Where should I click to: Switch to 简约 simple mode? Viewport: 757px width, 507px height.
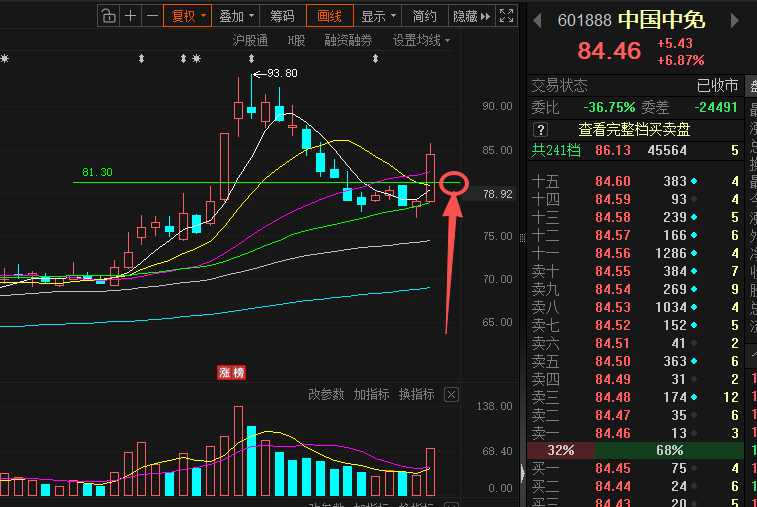[x=424, y=16]
